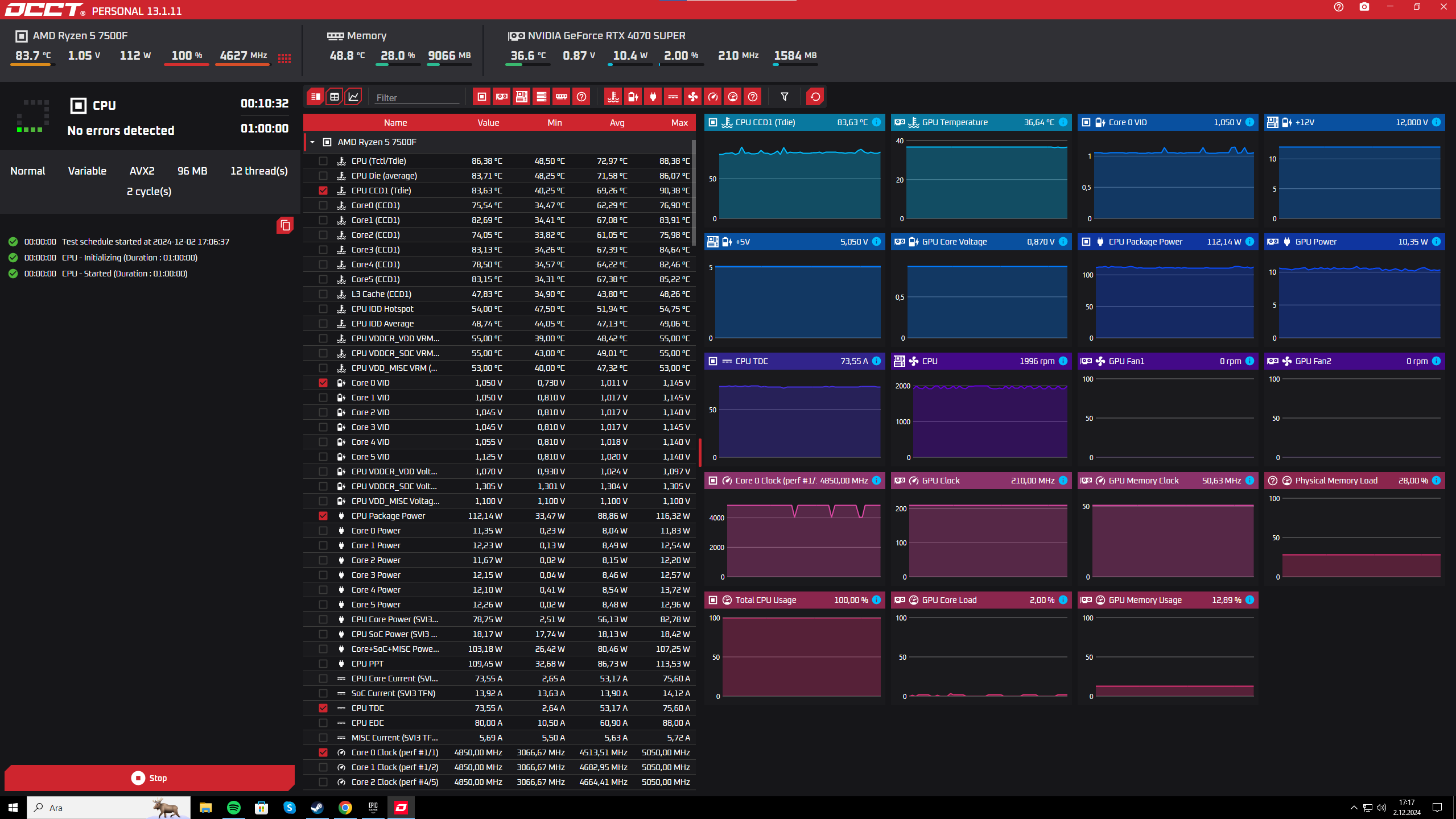
Task: Select the CPU IOD Hotspot row
Action: click(x=499, y=309)
